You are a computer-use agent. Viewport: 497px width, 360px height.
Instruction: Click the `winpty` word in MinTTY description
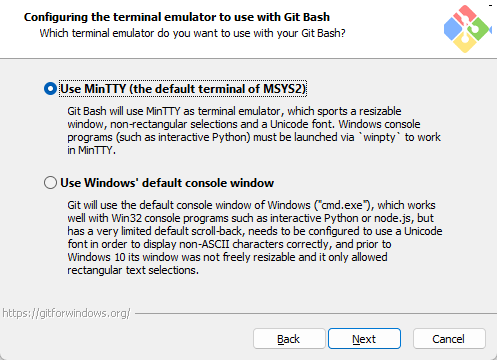(379, 137)
